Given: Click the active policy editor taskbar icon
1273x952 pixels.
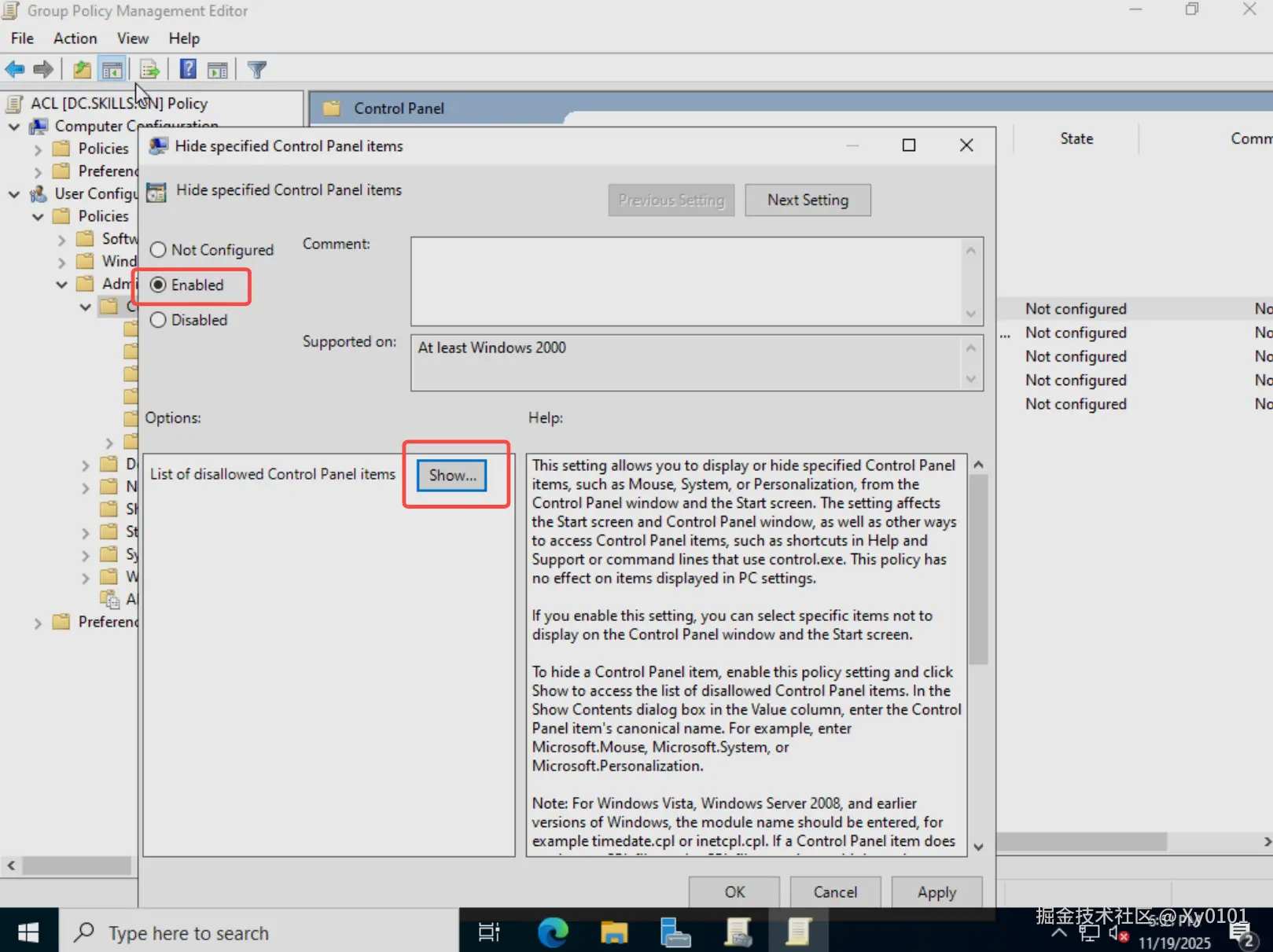Looking at the screenshot, I should pyautogui.click(x=799, y=932).
